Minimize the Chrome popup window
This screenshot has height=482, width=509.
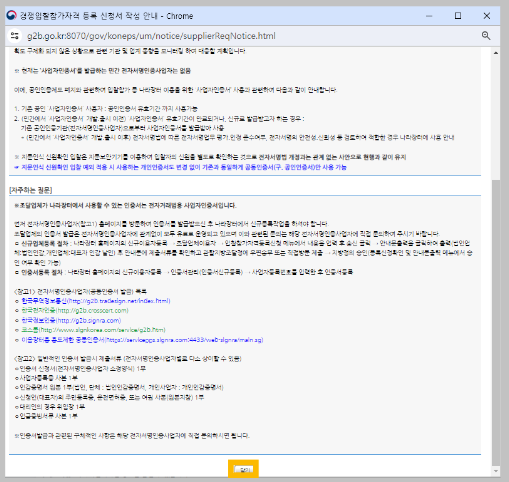coord(429,16)
